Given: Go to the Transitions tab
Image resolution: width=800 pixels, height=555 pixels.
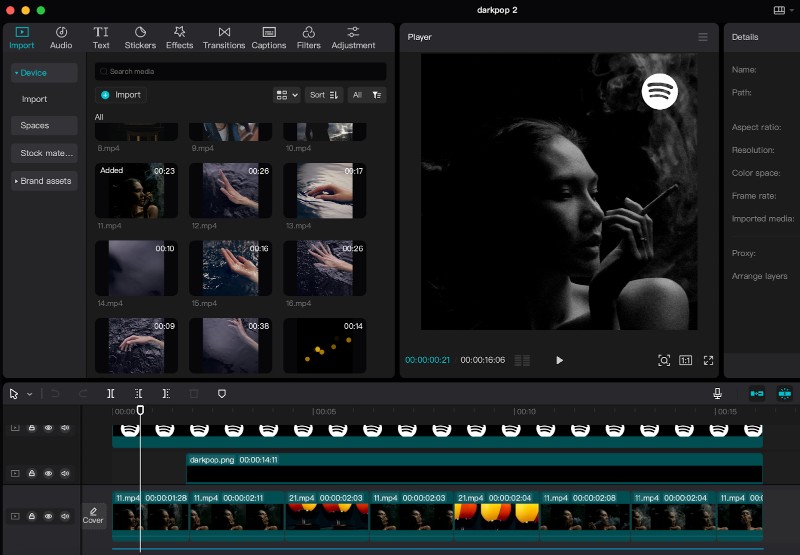Looking at the screenshot, I should tap(224, 38).
